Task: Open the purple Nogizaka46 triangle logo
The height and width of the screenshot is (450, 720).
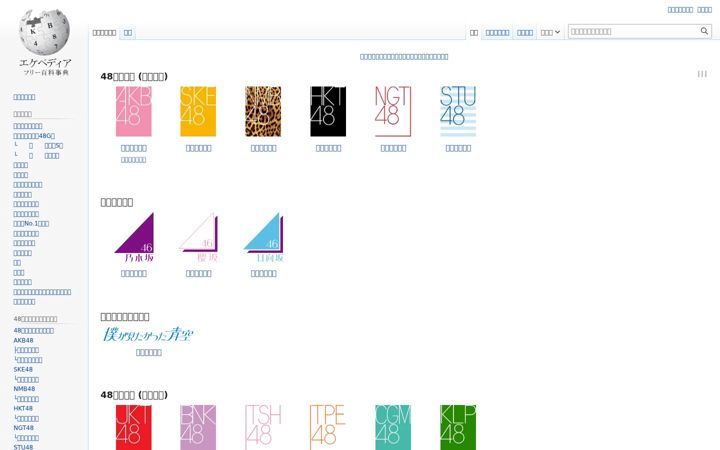Action: tap(134, 237)
